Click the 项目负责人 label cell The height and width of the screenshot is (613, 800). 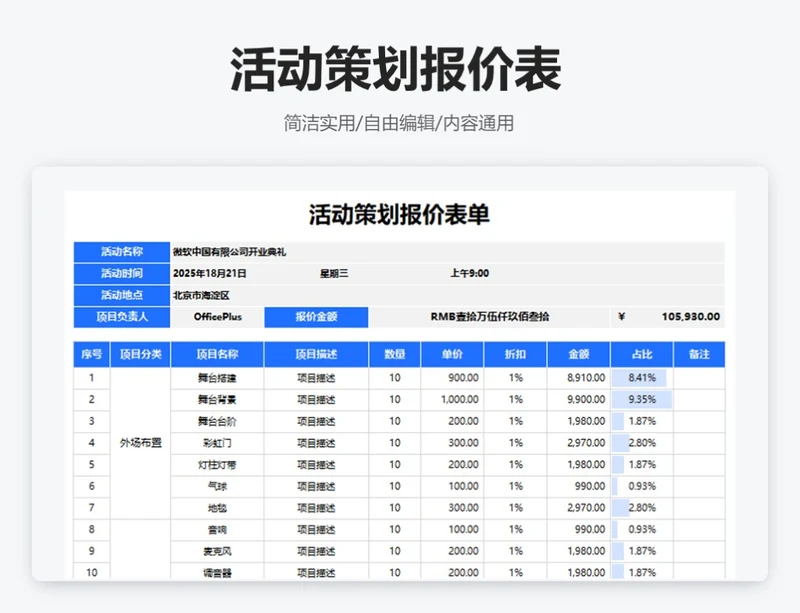(121, 317)
